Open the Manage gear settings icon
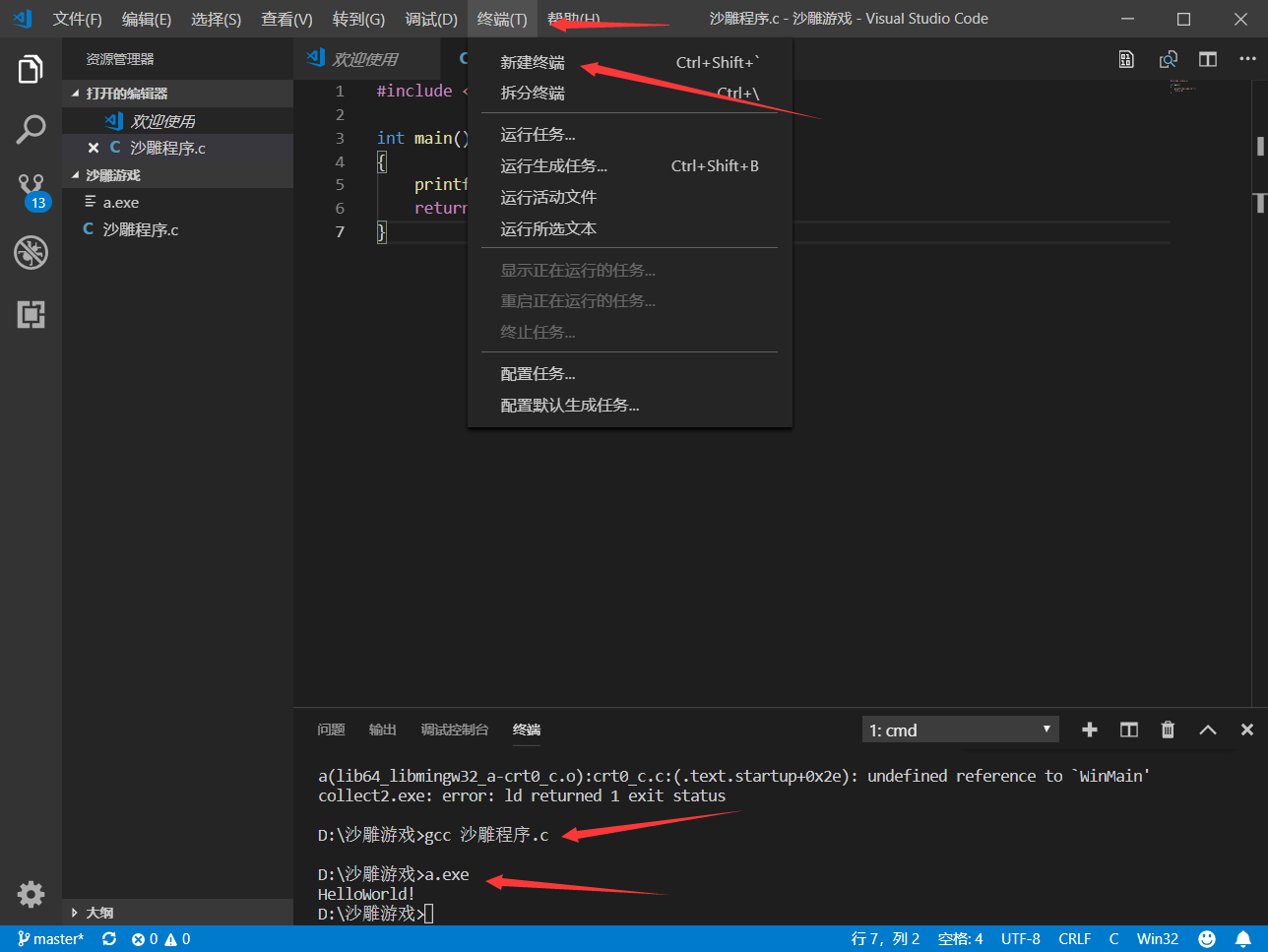This screenshot has height=952, width=1268. [x=31, y=894]
